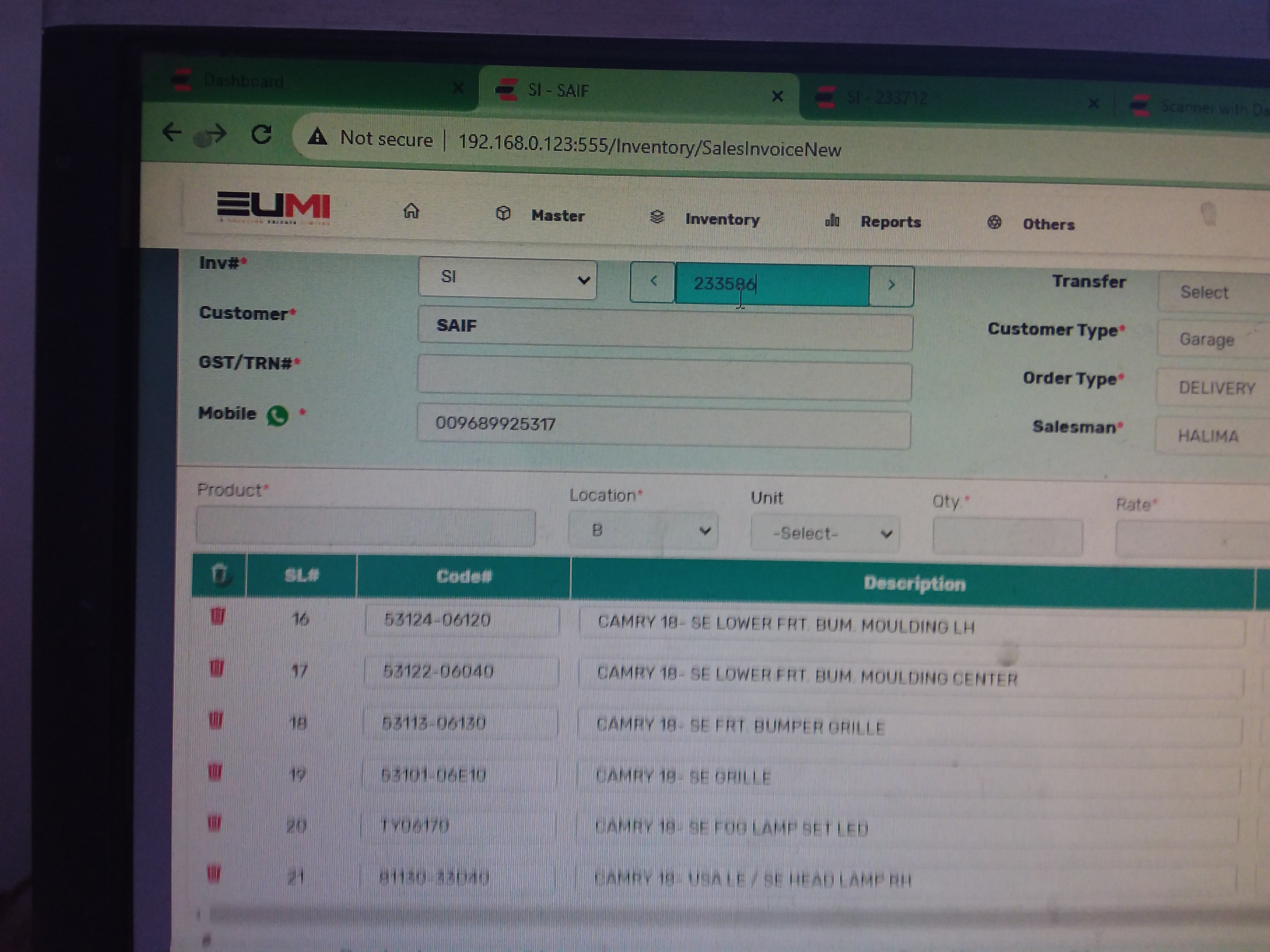1270x952 pixels.
Task: Click description CAMRY 18- SE GRILLE
Action: [908, 777]
